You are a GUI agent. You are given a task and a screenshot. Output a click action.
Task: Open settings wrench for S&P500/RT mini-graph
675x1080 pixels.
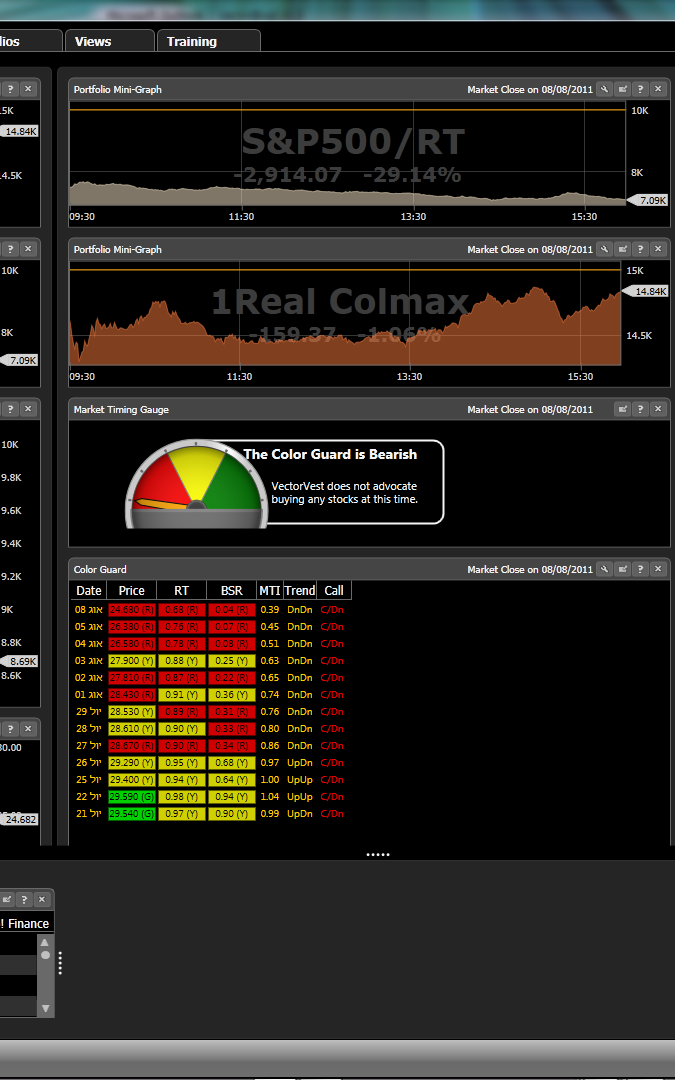pyautogui.click(x=604, y=89)
